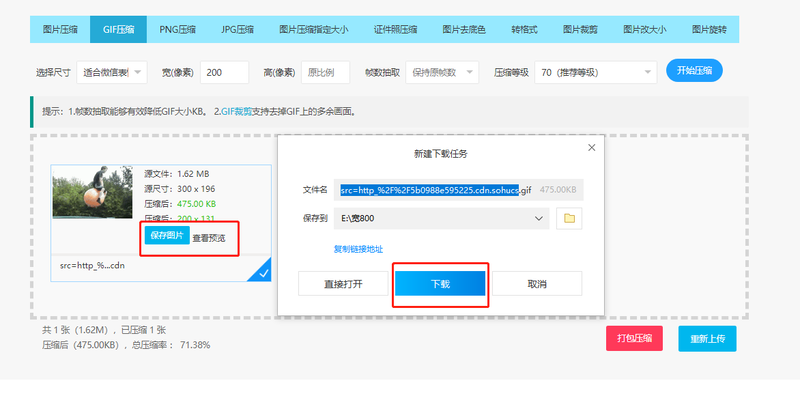The width and height of the screenshot is (800, 409).
Task: Click the 总压缩率 71.38% summary text
Action: (171, 345)
